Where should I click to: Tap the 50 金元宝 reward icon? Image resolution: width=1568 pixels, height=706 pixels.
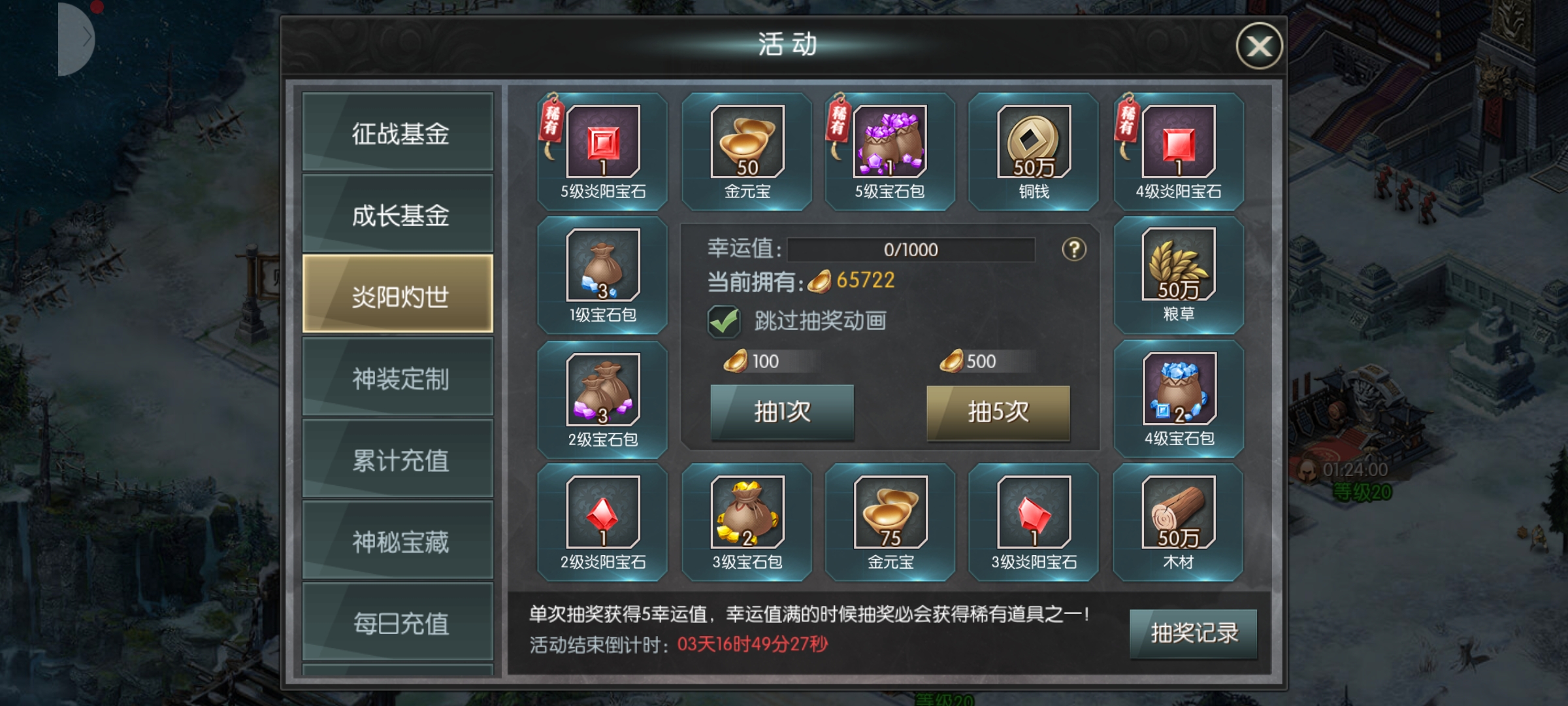tap(747, 141)
